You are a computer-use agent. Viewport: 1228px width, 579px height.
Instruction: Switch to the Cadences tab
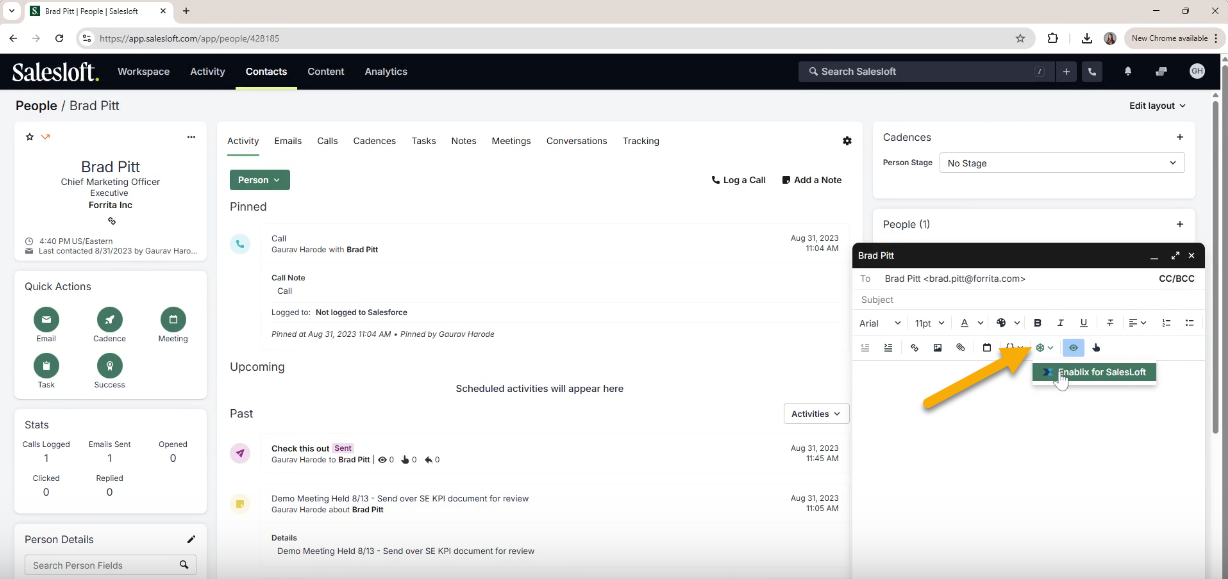point(375,141)
